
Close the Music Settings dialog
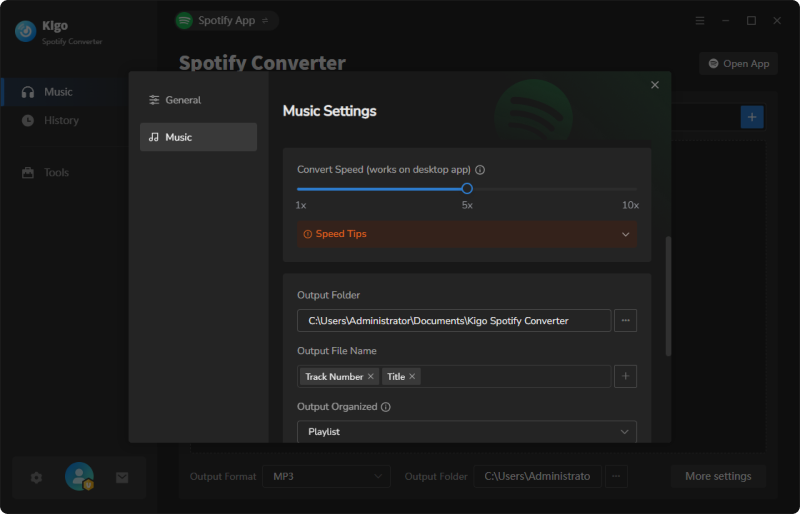tap(655, 85)
